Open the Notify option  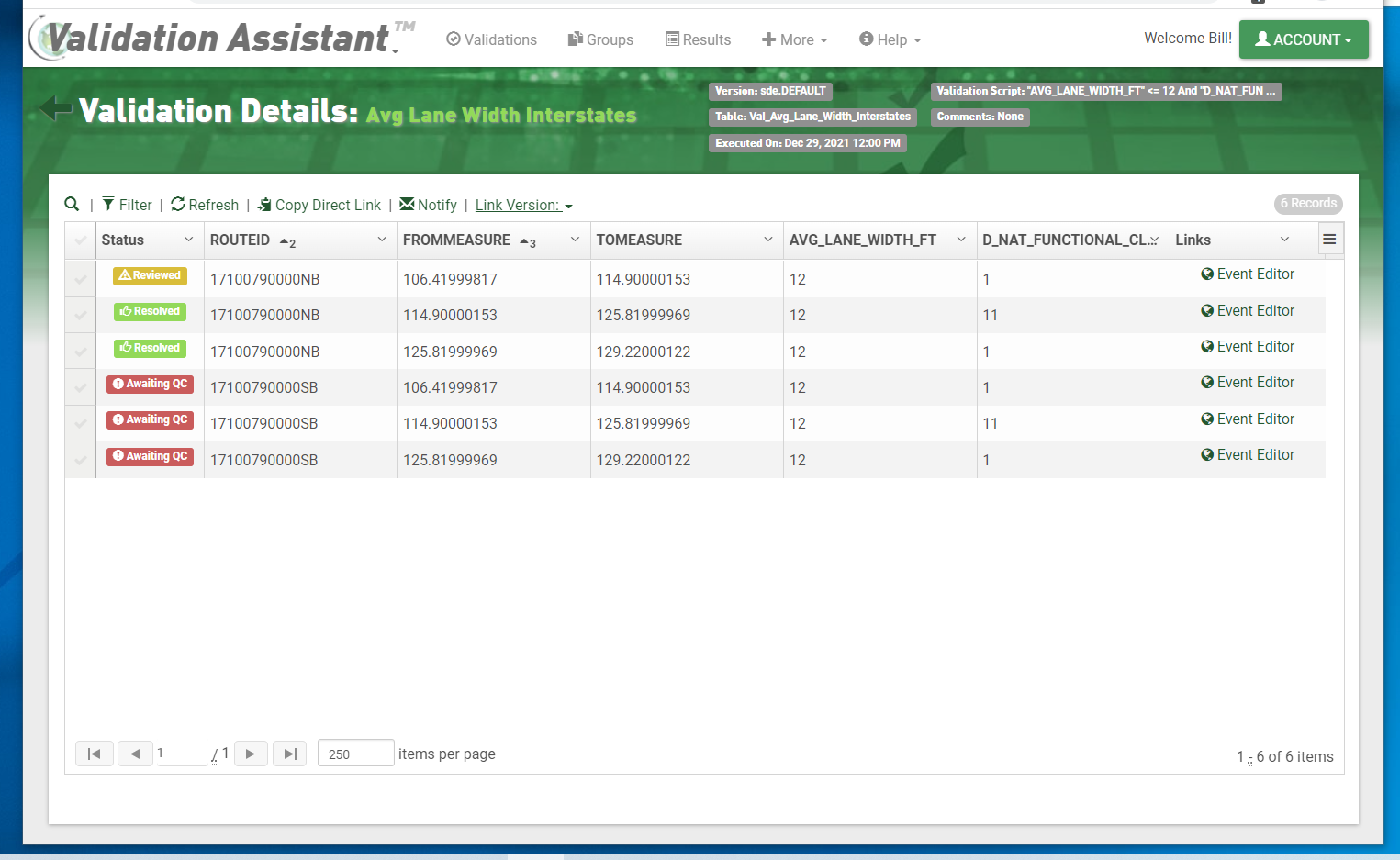(428, 205)
